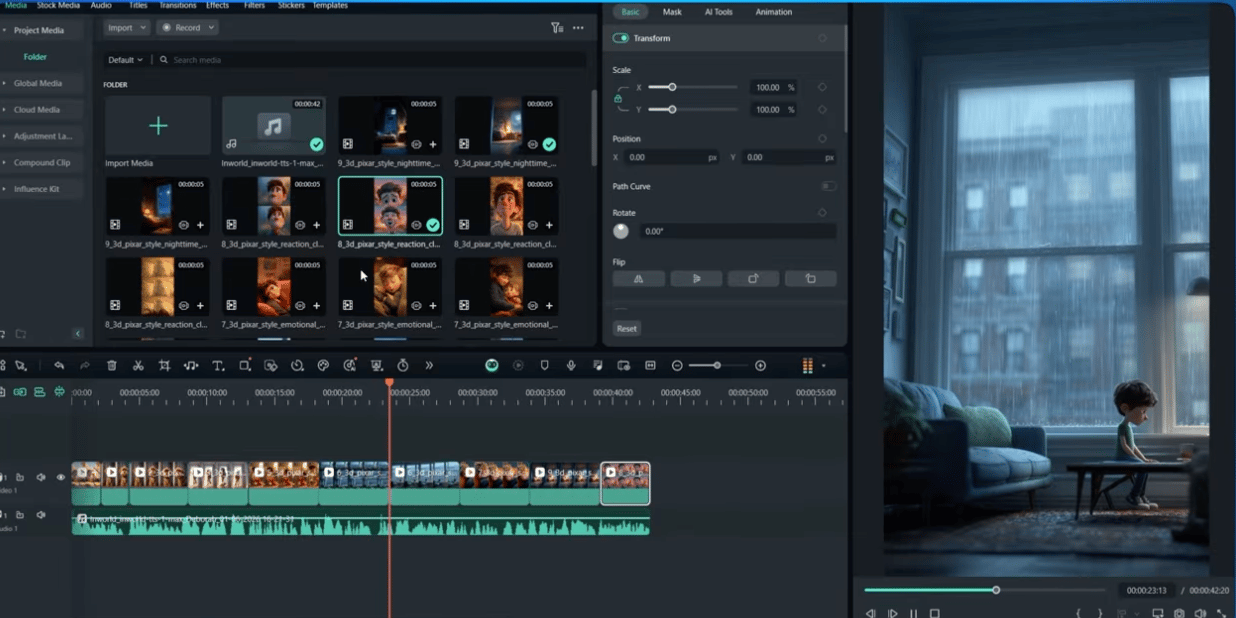Click the scissors Split tool
The image size is (1236, 618).
tap(138, 366)
